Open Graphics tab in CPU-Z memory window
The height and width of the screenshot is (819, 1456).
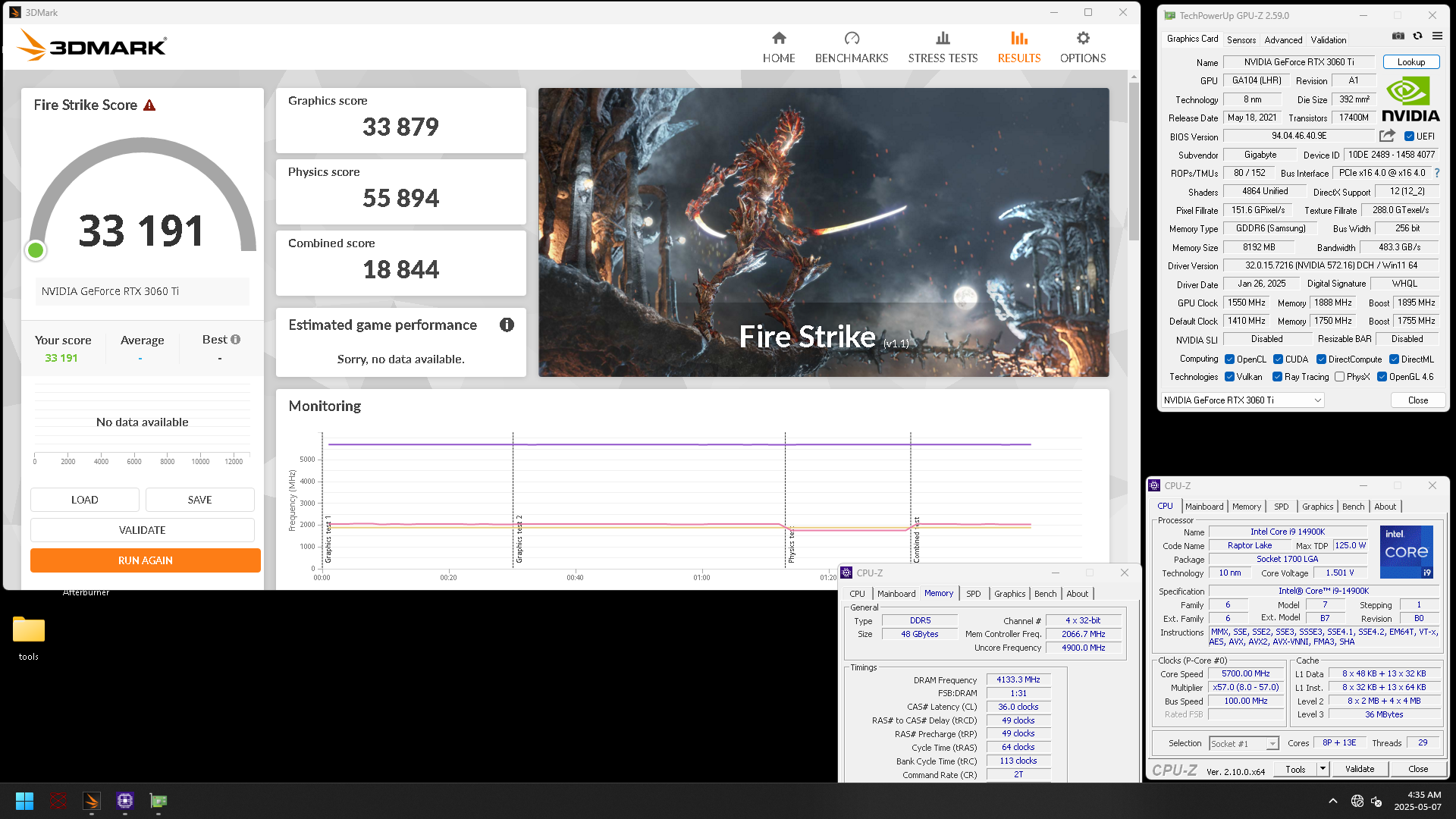coord(1009,594)
